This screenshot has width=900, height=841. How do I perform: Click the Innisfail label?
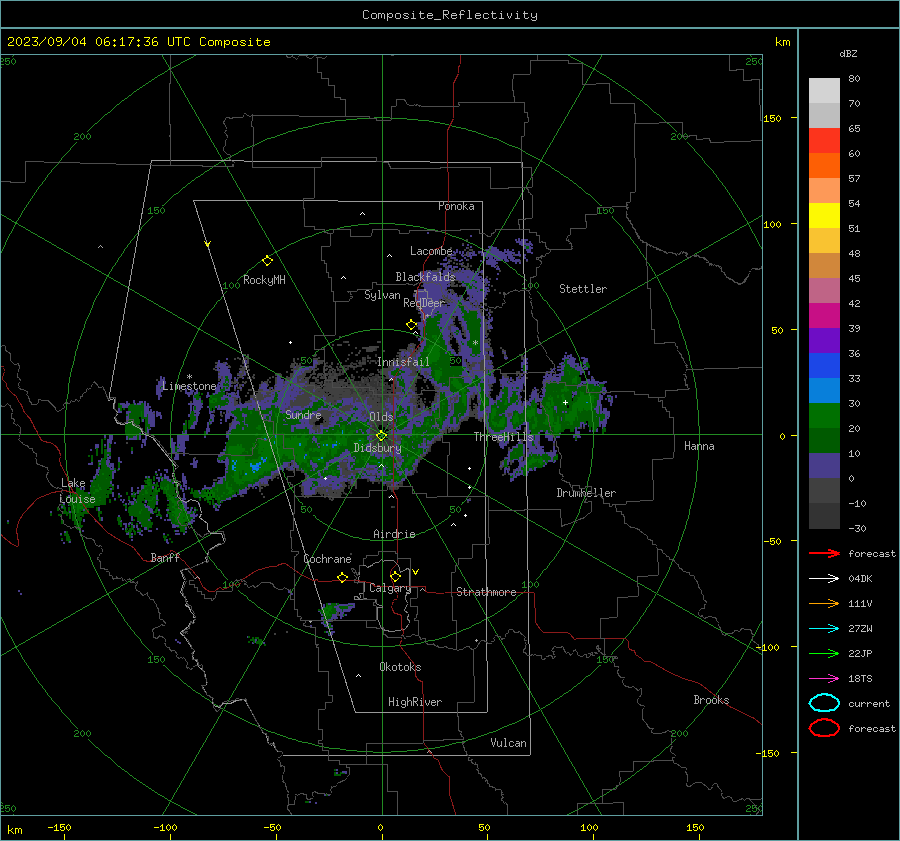click(x=403, y=362)
